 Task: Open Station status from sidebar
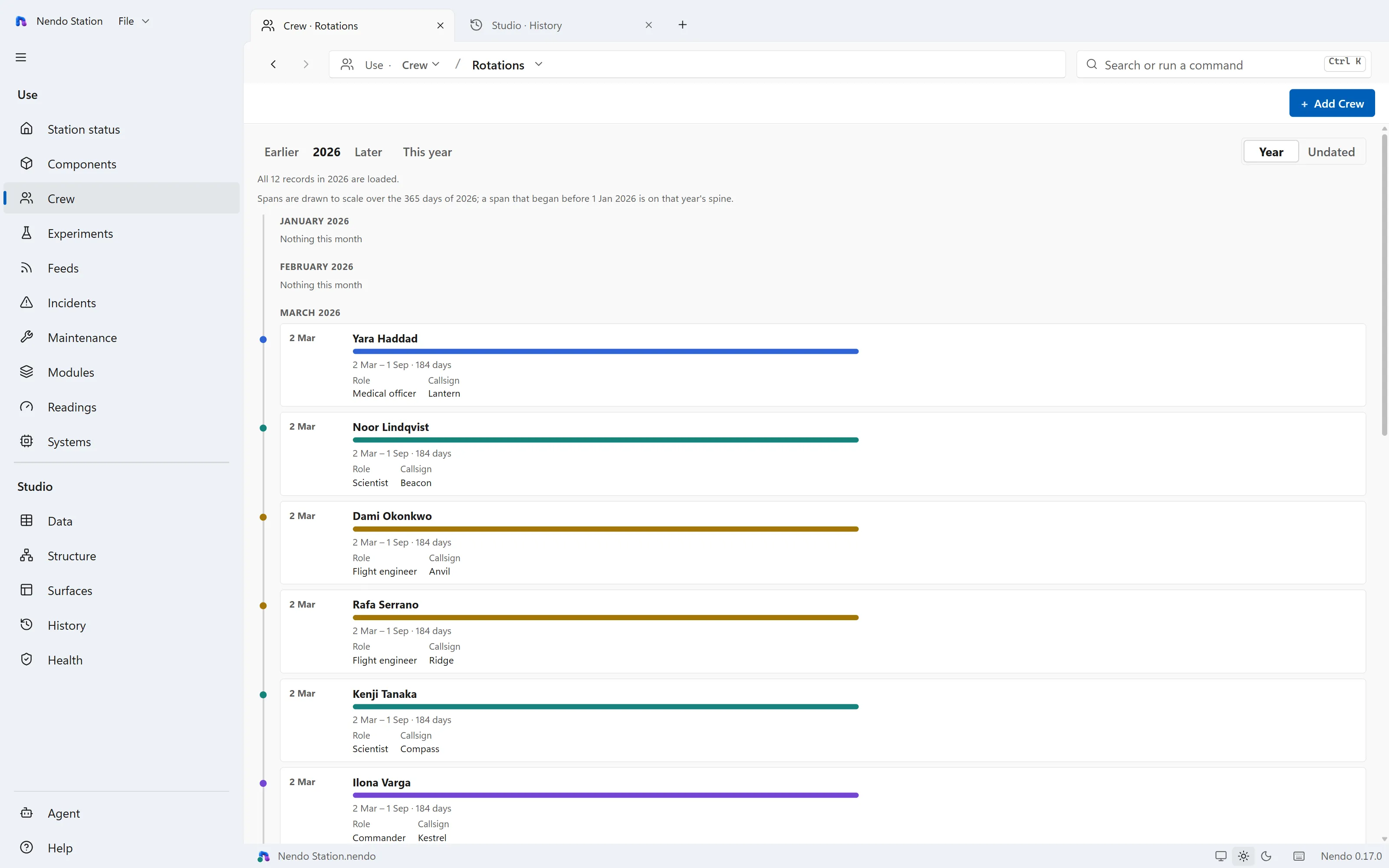pyautogui.click(x=122, y=129)
